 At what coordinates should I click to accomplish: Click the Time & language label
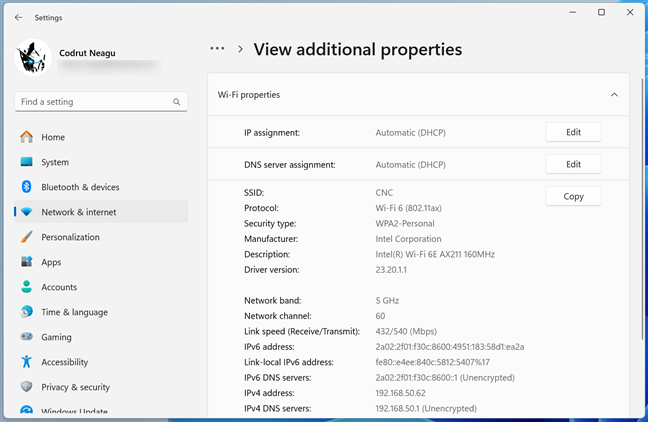(74, 312)
